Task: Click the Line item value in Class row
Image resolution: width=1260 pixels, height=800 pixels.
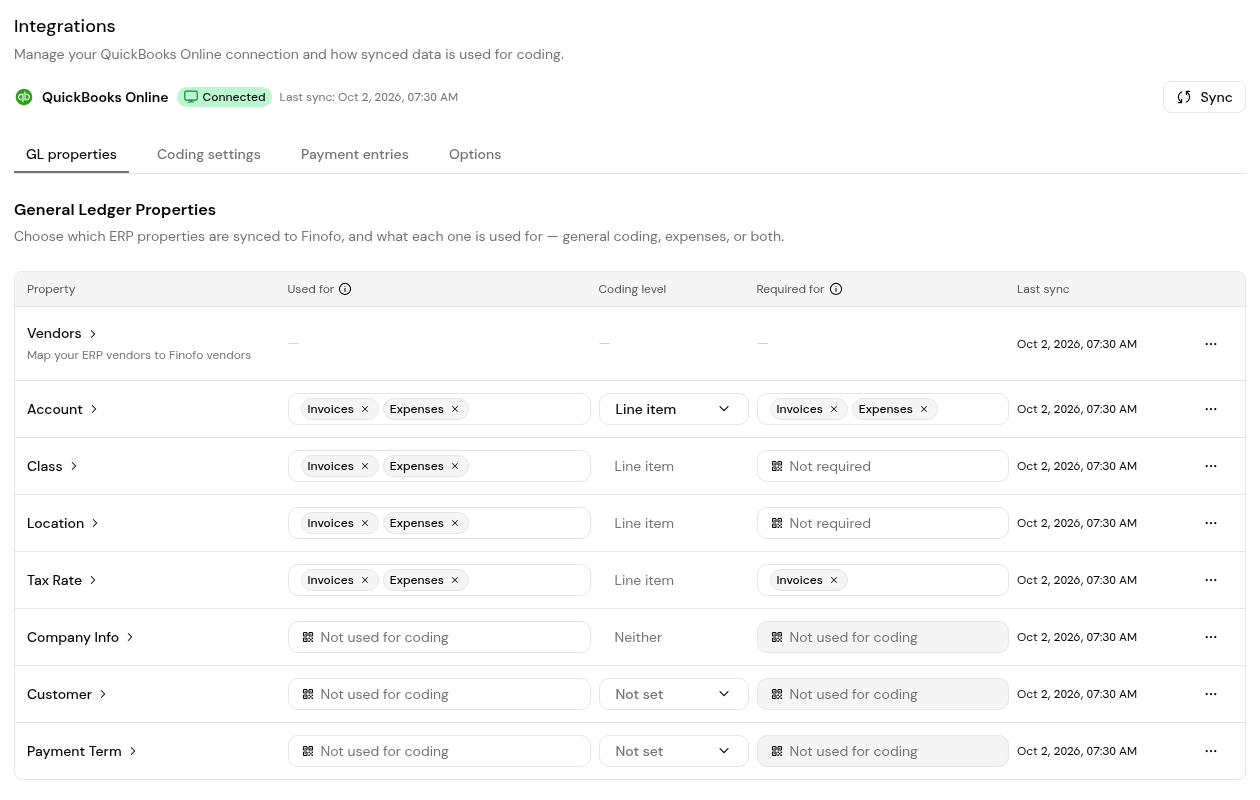Action: click(x=644, y=466)
